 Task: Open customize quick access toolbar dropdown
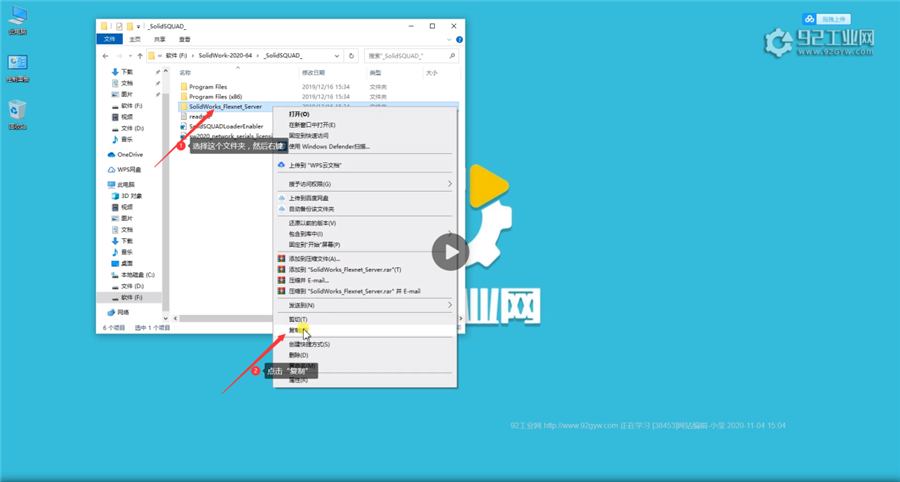pos(139,27)
